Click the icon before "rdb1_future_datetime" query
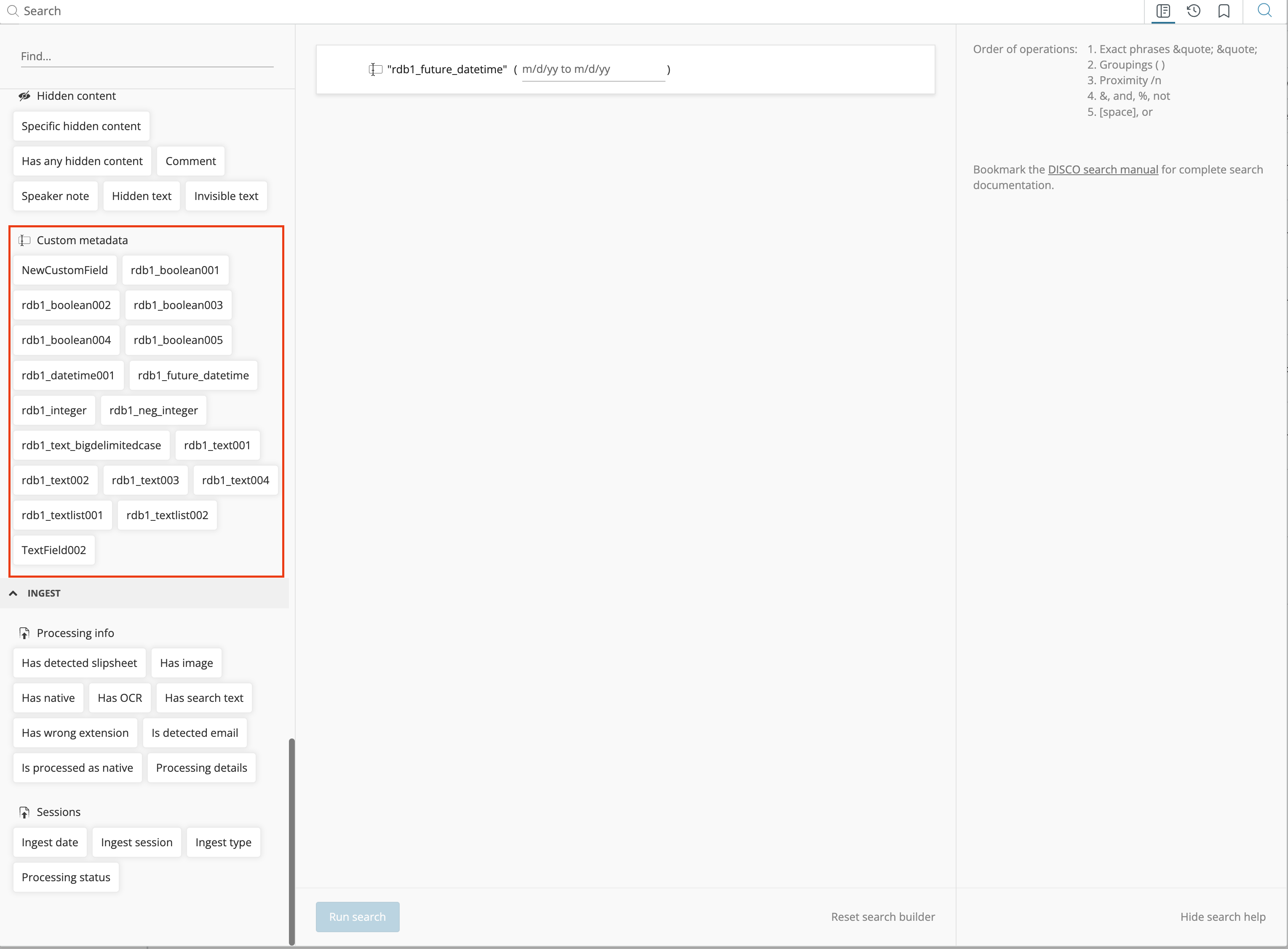Image resolution: width=1288 pixels, height=949 pixels. [x=375, y=69]
